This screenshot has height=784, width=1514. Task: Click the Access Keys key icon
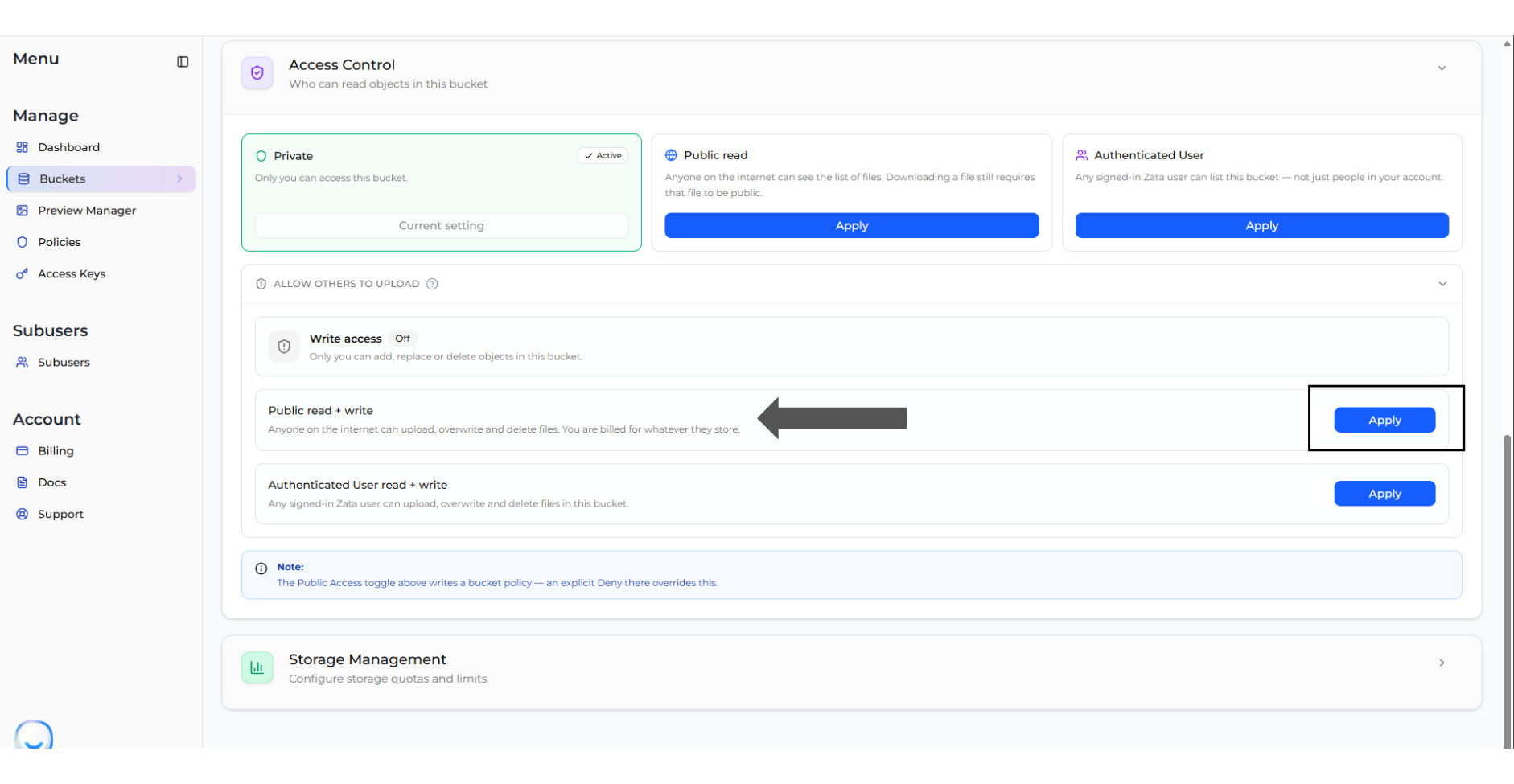[23, 274]
